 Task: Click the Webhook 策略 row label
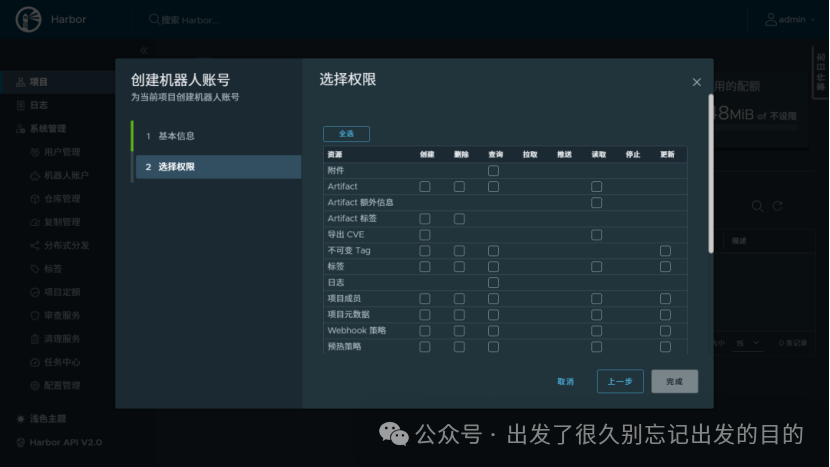357,330
